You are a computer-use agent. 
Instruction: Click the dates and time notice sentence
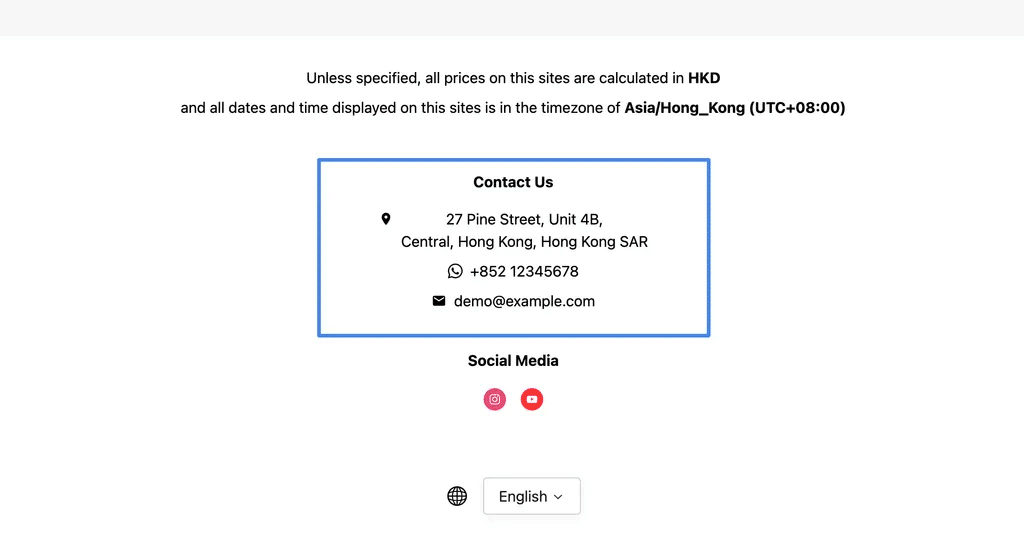[x=513, y=108]
